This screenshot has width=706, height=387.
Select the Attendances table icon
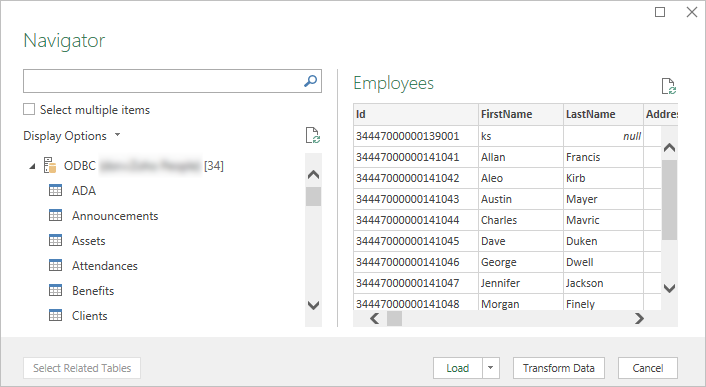point(55,266)
